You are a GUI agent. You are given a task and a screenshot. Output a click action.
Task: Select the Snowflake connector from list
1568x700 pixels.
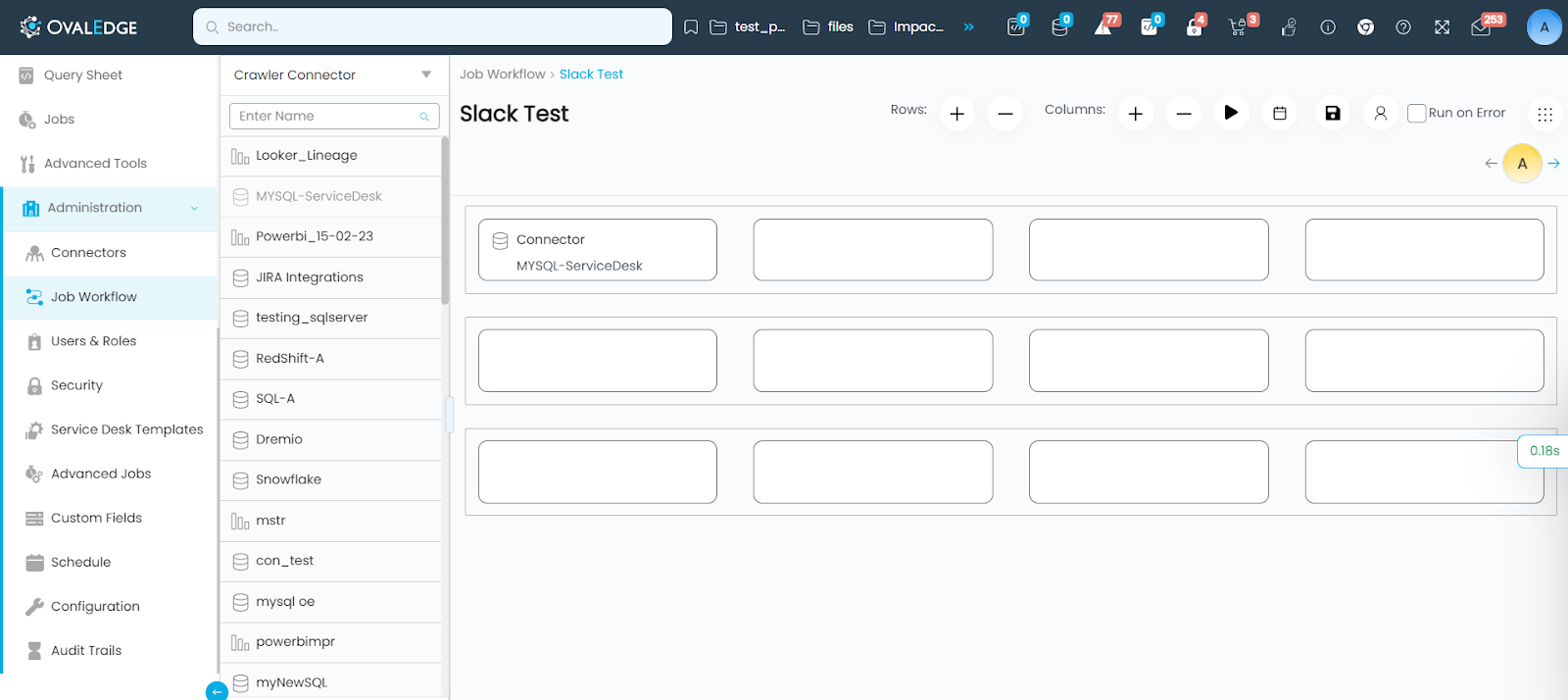(x=288, y=480)
